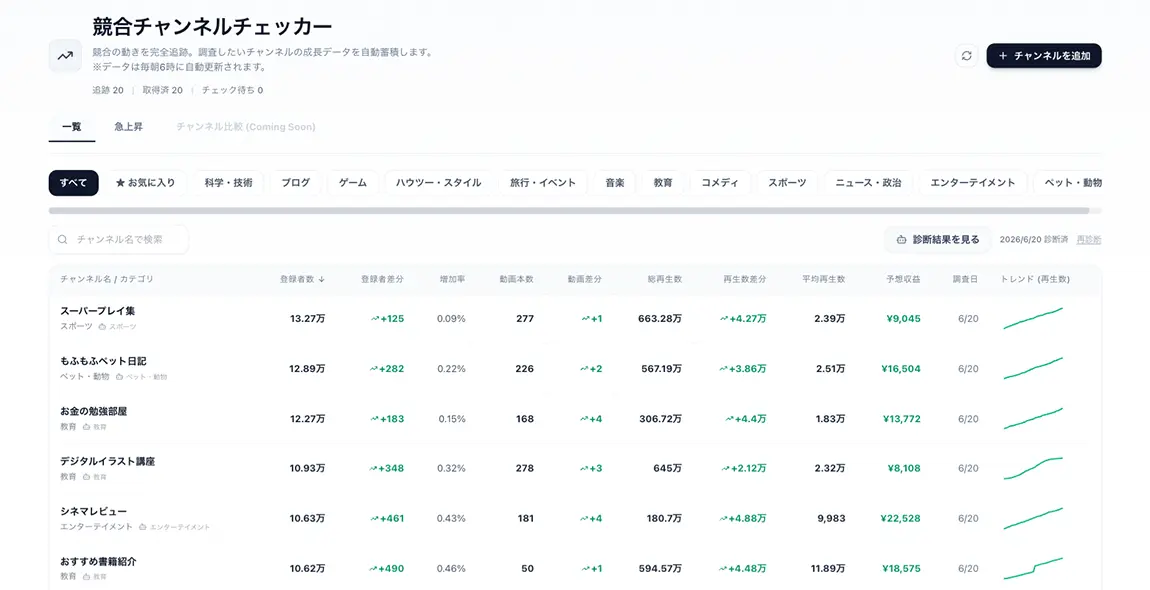The height and width of the screenshot is (590, 1150).
Task: Switch to the 一覧 tab
Action: 72,127
